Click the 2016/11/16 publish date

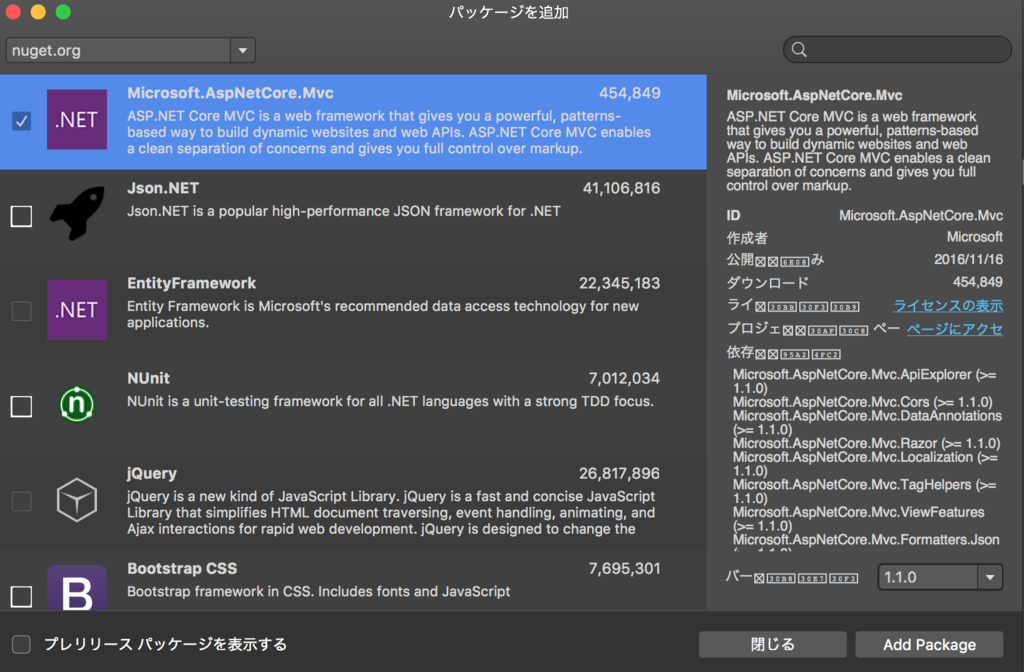tap(968, 259)
